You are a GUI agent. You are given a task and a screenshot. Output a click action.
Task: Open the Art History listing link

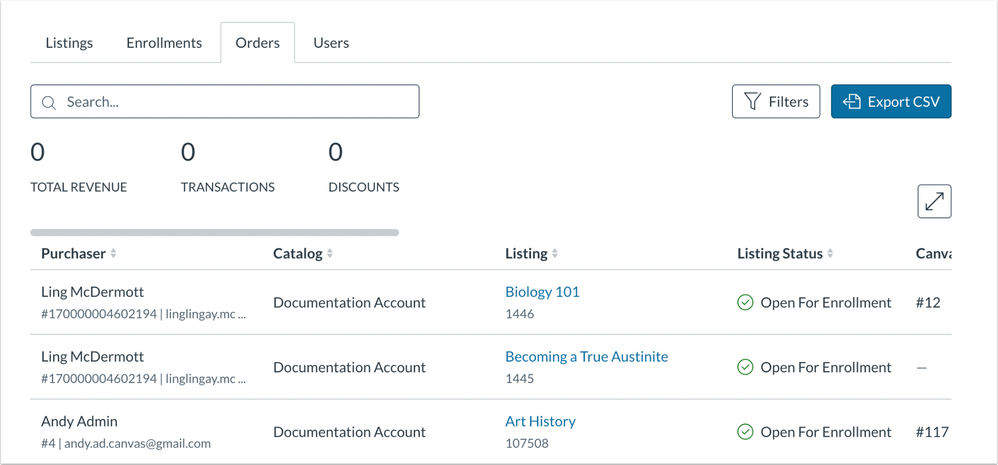click(x=540, y=422)
